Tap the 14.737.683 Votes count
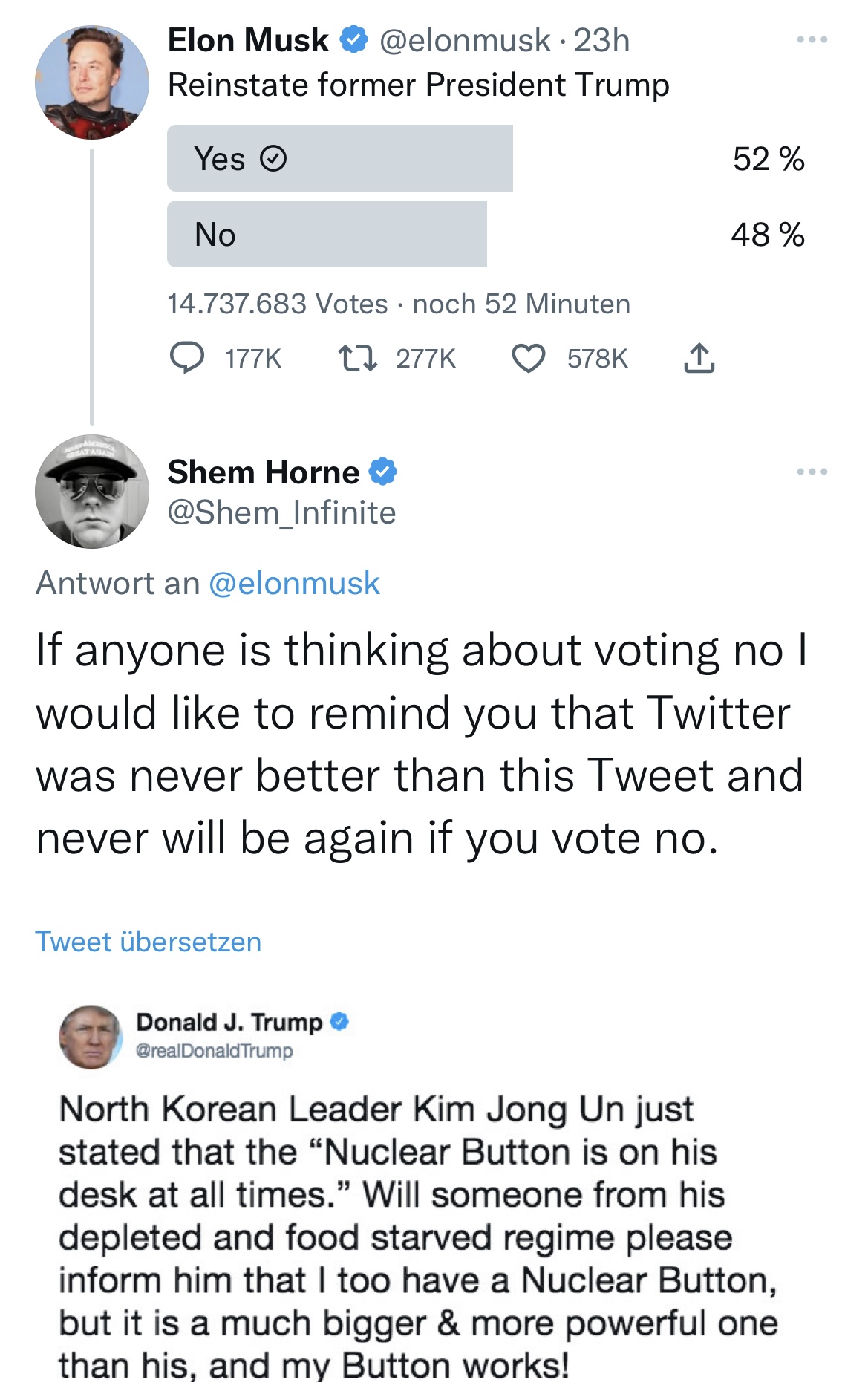The width and height of the screenshot is (868, 1394). coord(277,304)
